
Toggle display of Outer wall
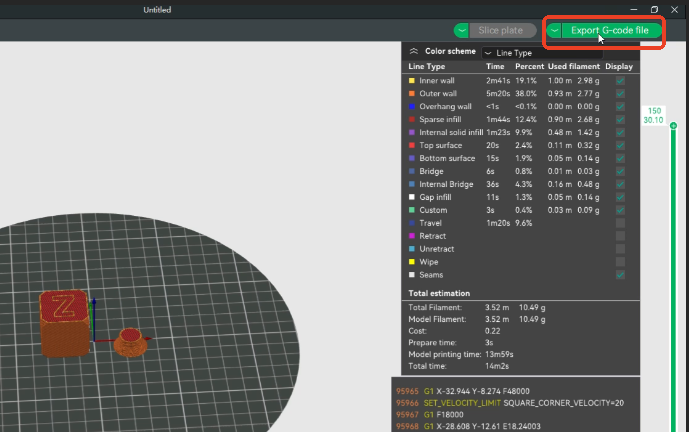pos(620,94)
